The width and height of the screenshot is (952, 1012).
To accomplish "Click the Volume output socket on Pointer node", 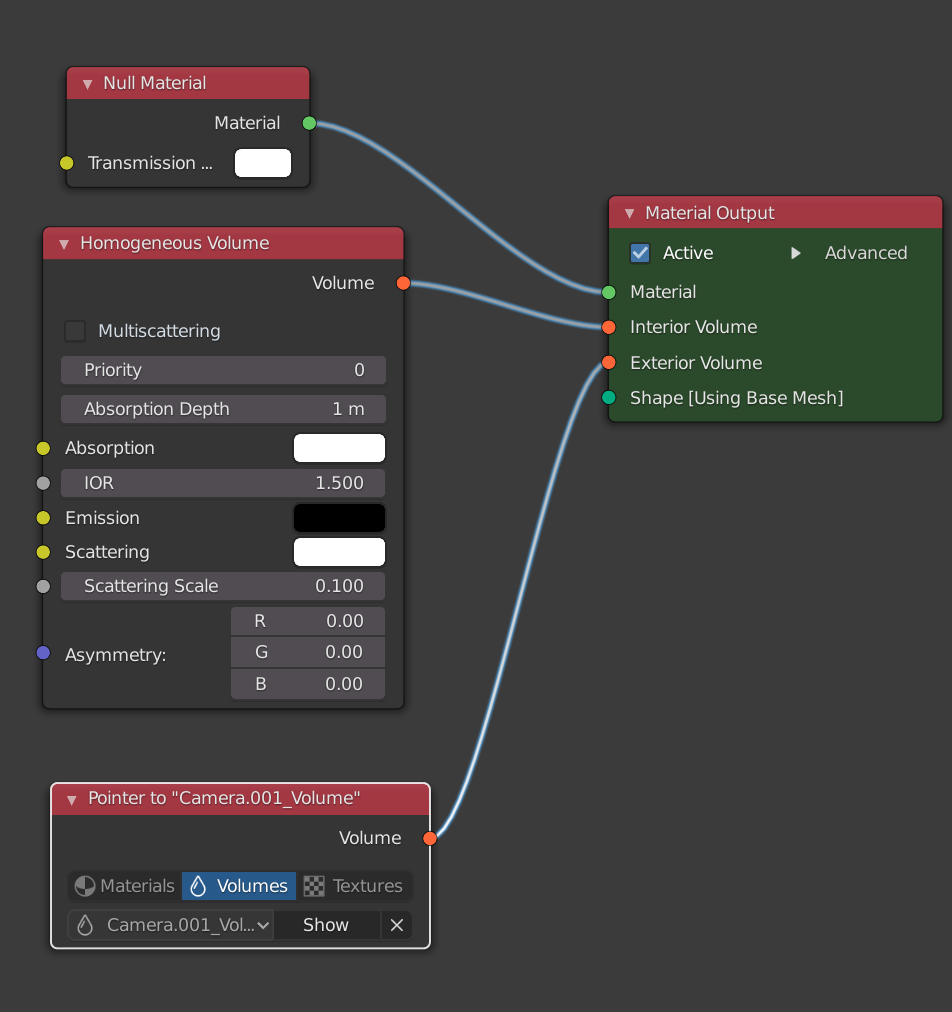I will click(x=430, y=838).
